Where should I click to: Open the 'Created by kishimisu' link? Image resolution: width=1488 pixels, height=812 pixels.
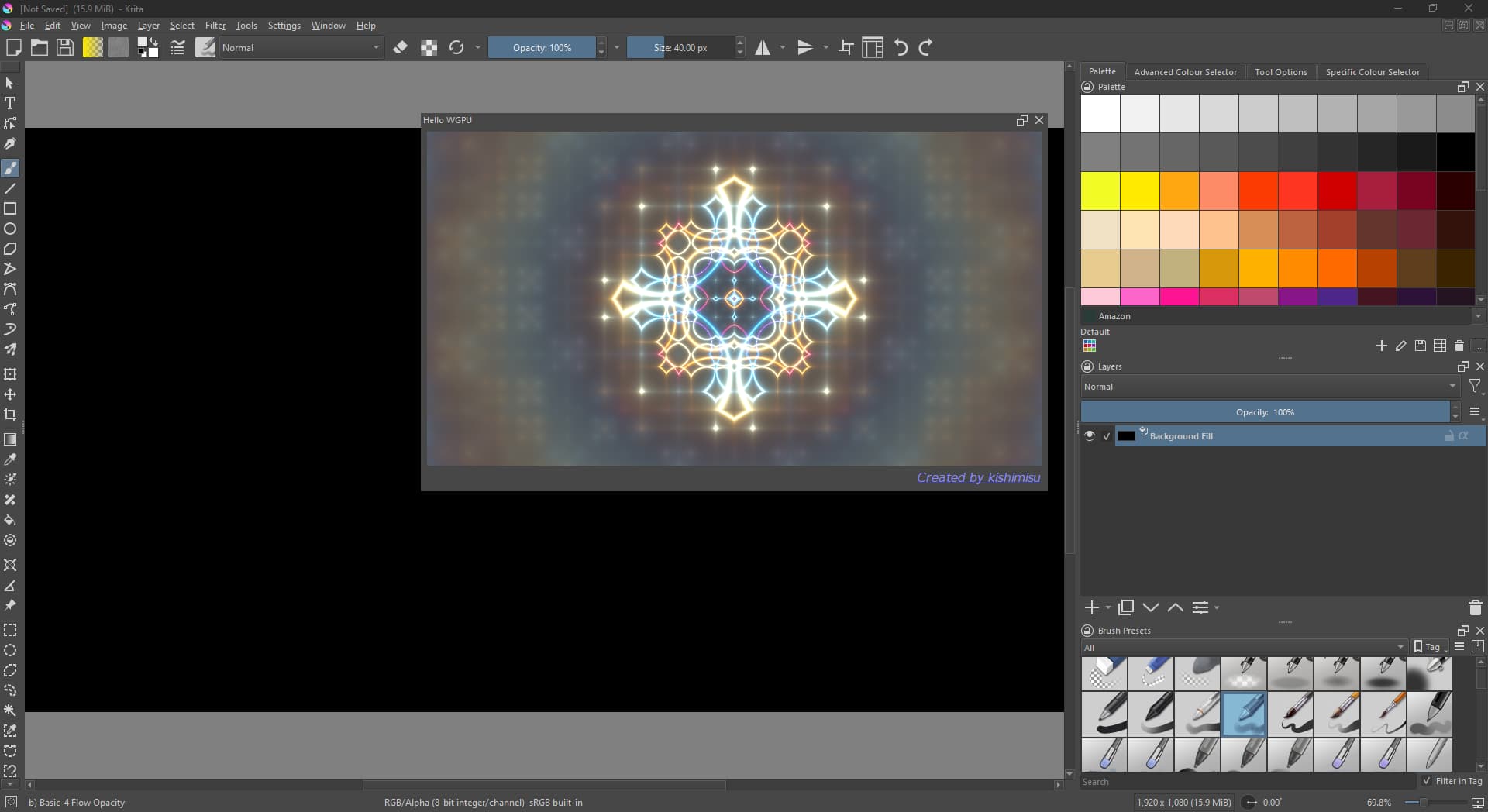point(978,477)
